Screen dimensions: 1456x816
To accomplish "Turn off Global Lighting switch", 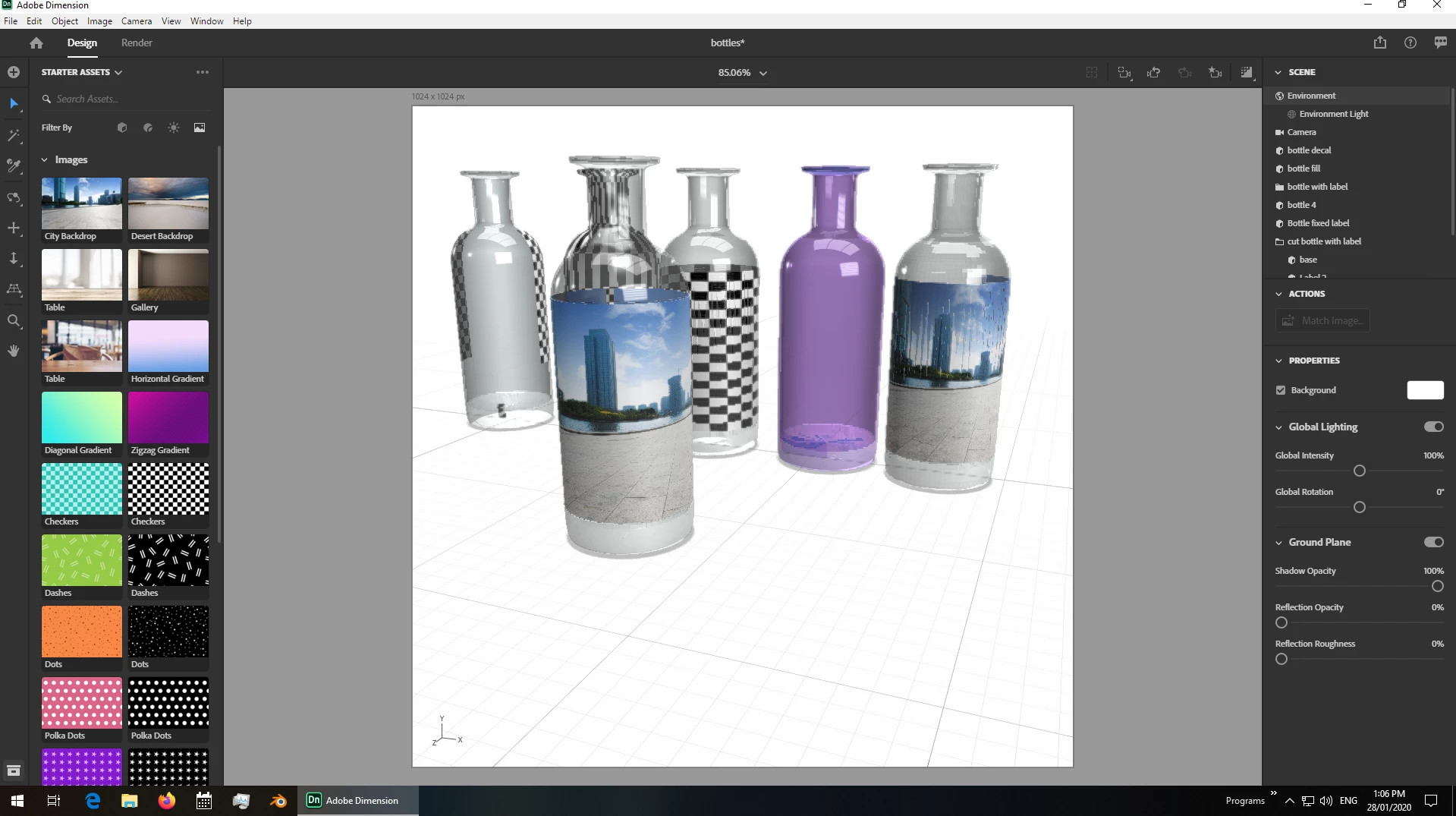I will 1433,427.
